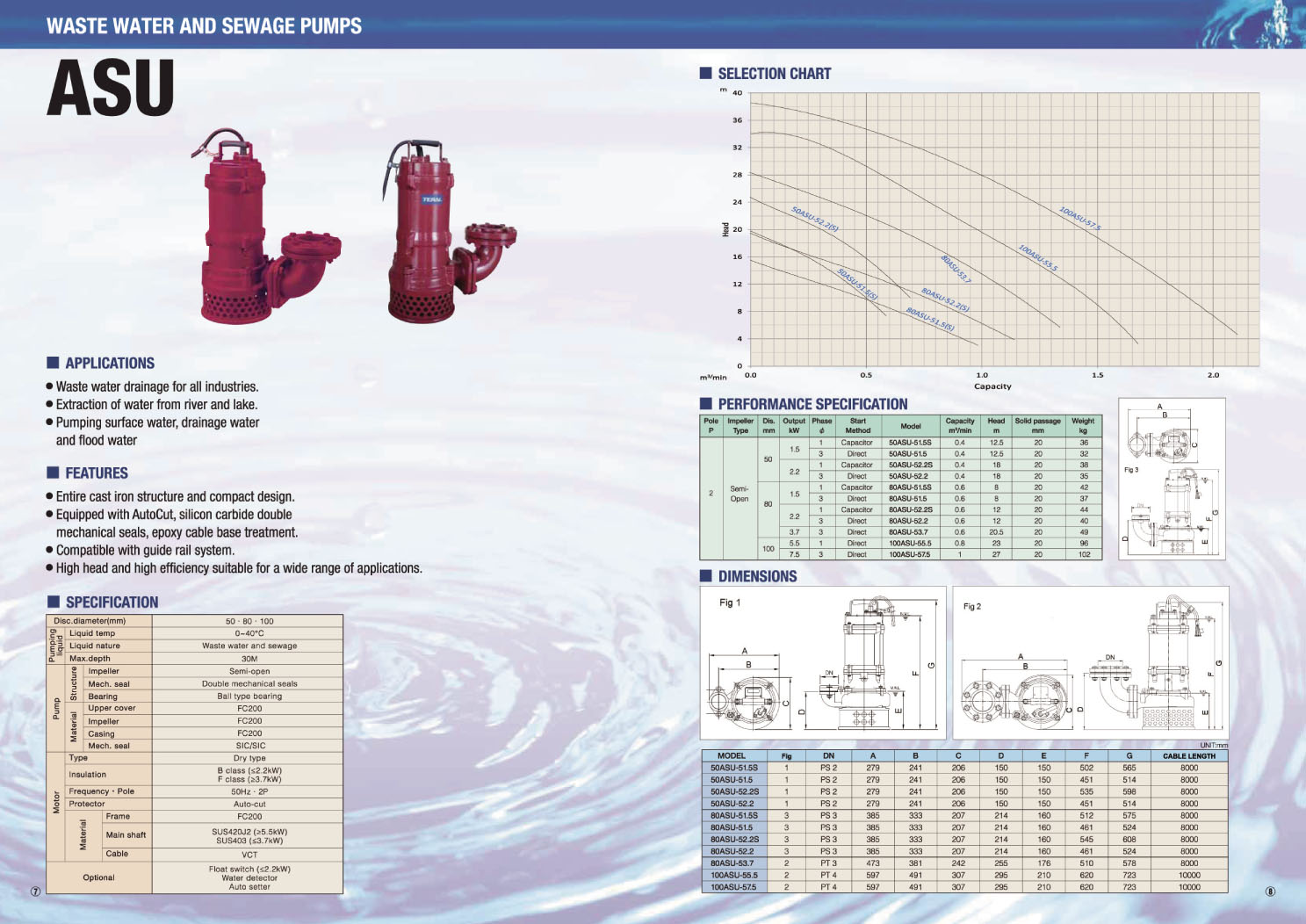Select the "Semi-Open" impeller type cell
Viewport: 1306px width, 924px height.
[x=740, y=494]
